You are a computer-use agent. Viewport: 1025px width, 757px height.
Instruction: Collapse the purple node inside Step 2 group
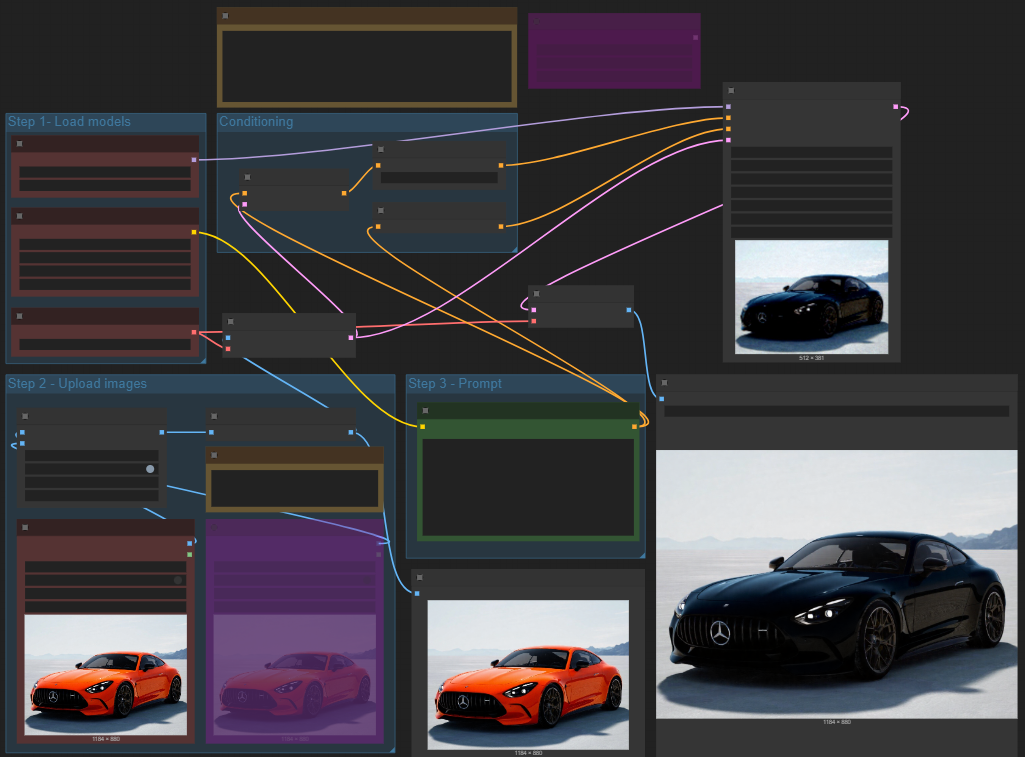214,528
